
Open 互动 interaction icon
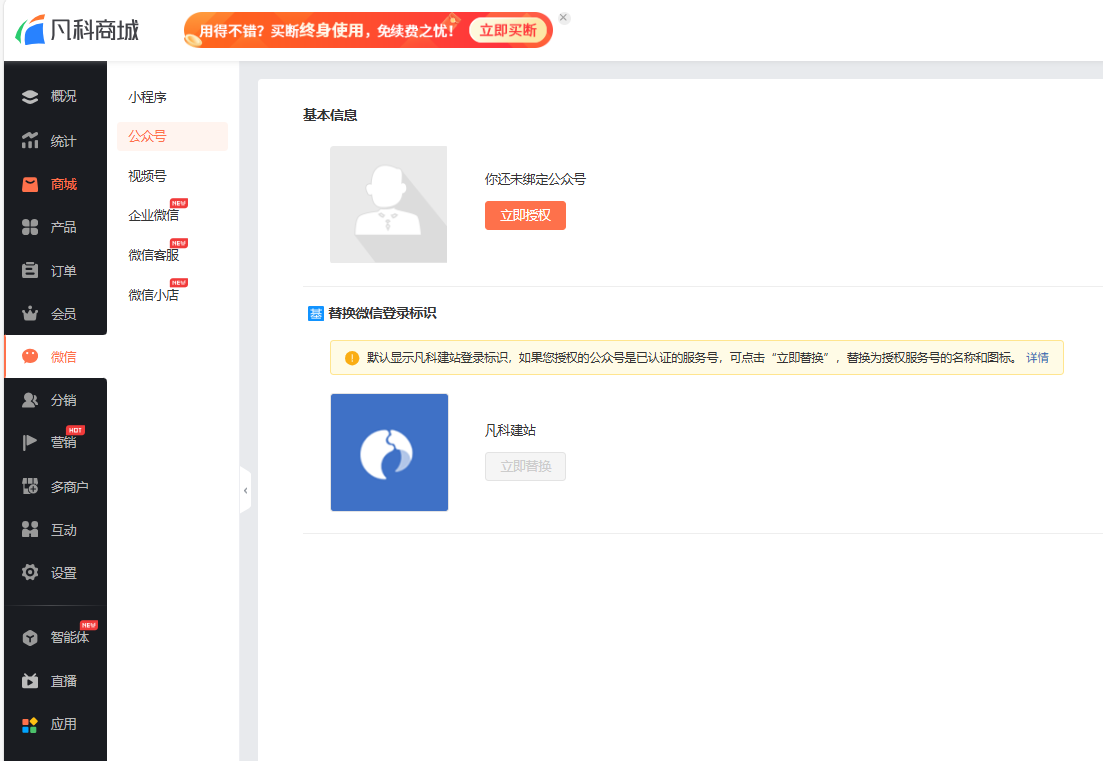point(30,530)
